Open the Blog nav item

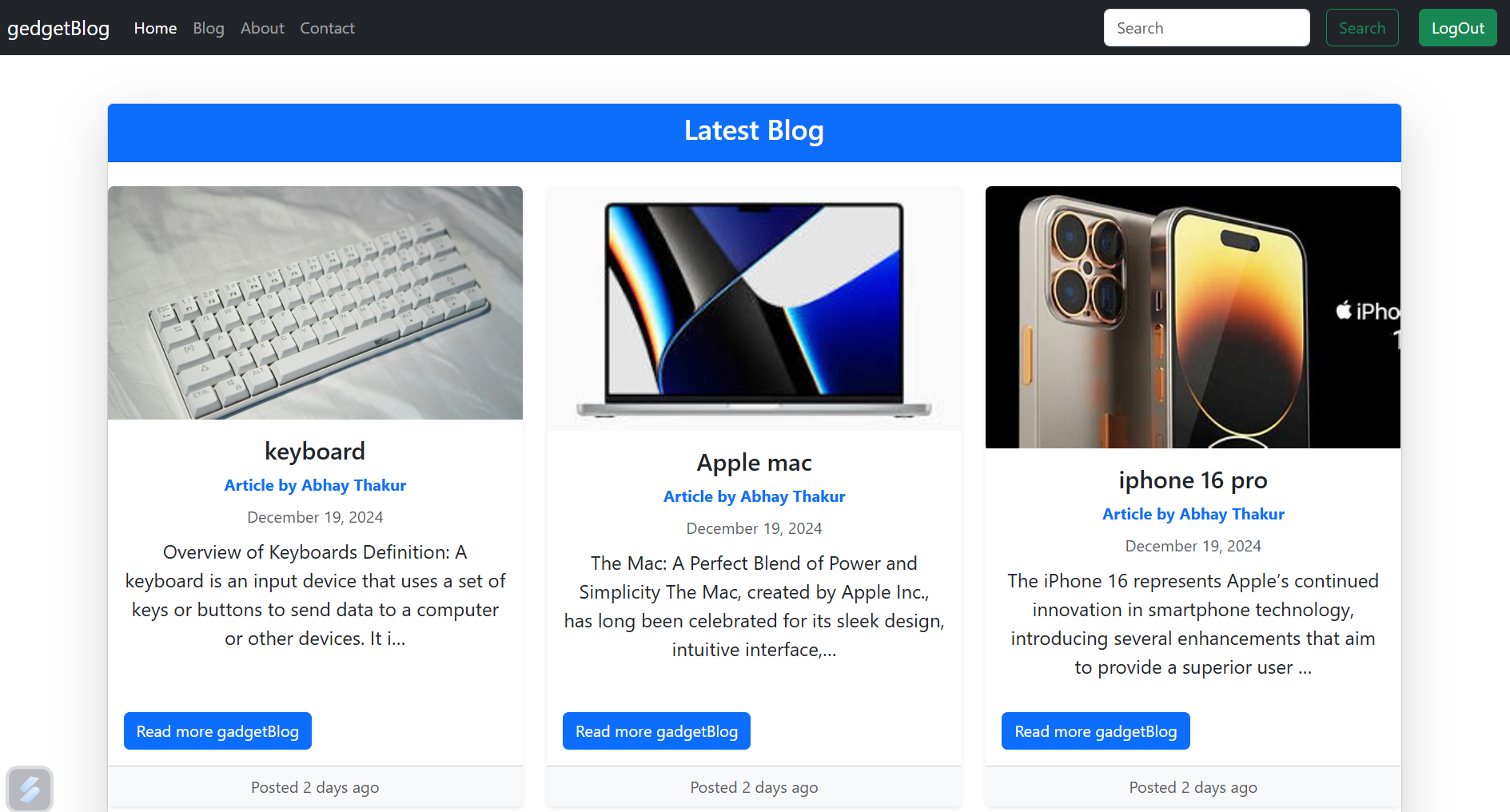[x=209, y=28]
